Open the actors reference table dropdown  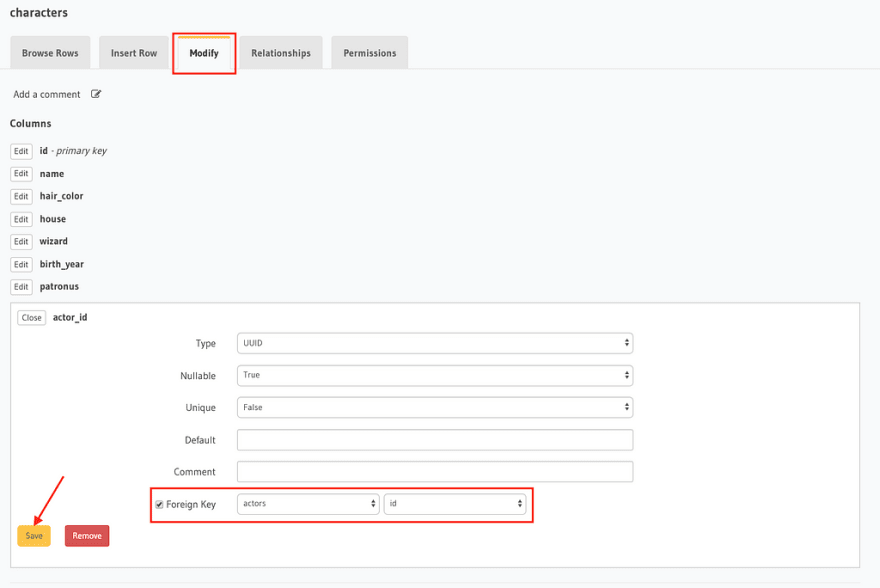tap(308, 504)
